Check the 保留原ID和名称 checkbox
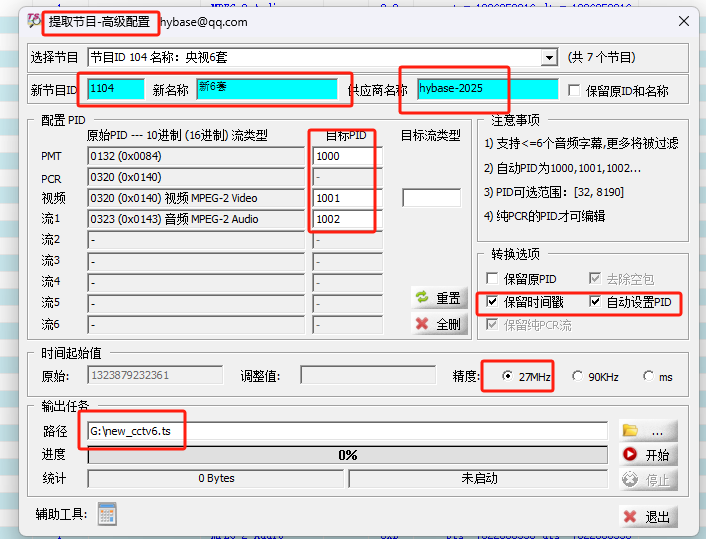This screenshot has width=706, height=539. point(574,90)
